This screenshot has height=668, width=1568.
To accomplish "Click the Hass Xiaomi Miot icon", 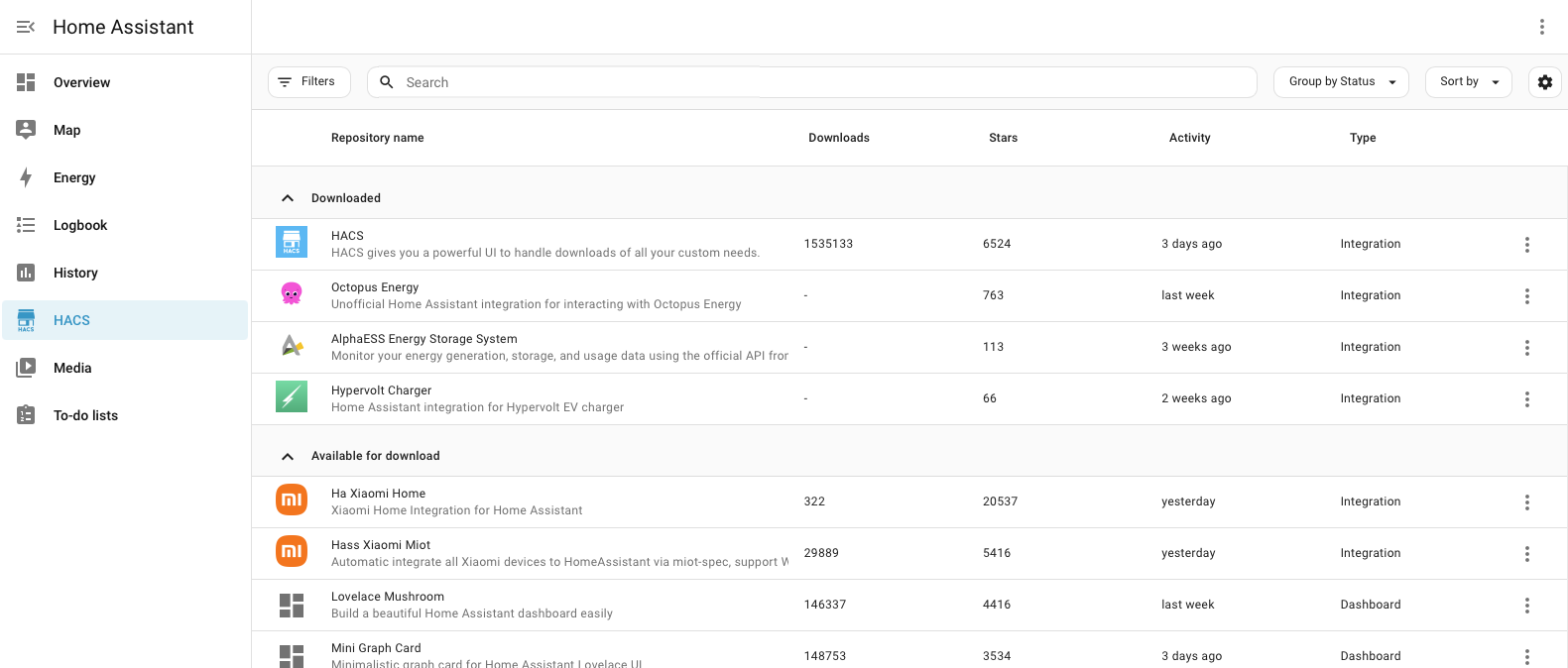I will (x=292, y=551).
